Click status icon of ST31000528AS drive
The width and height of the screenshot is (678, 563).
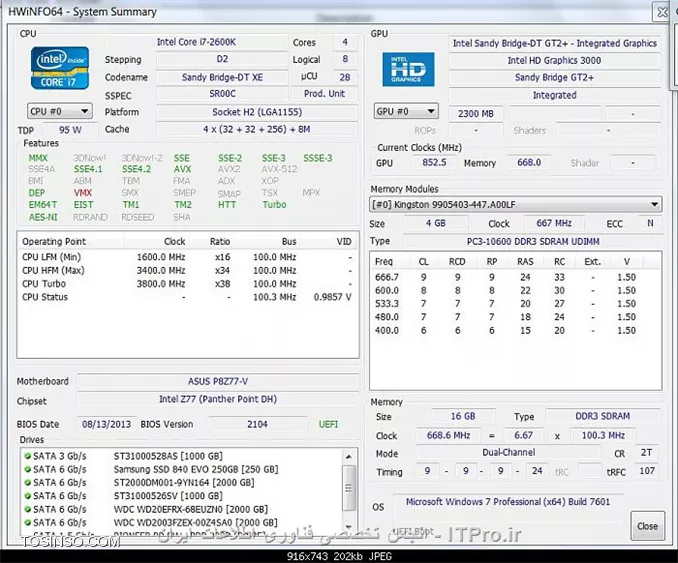pos(28,456)
